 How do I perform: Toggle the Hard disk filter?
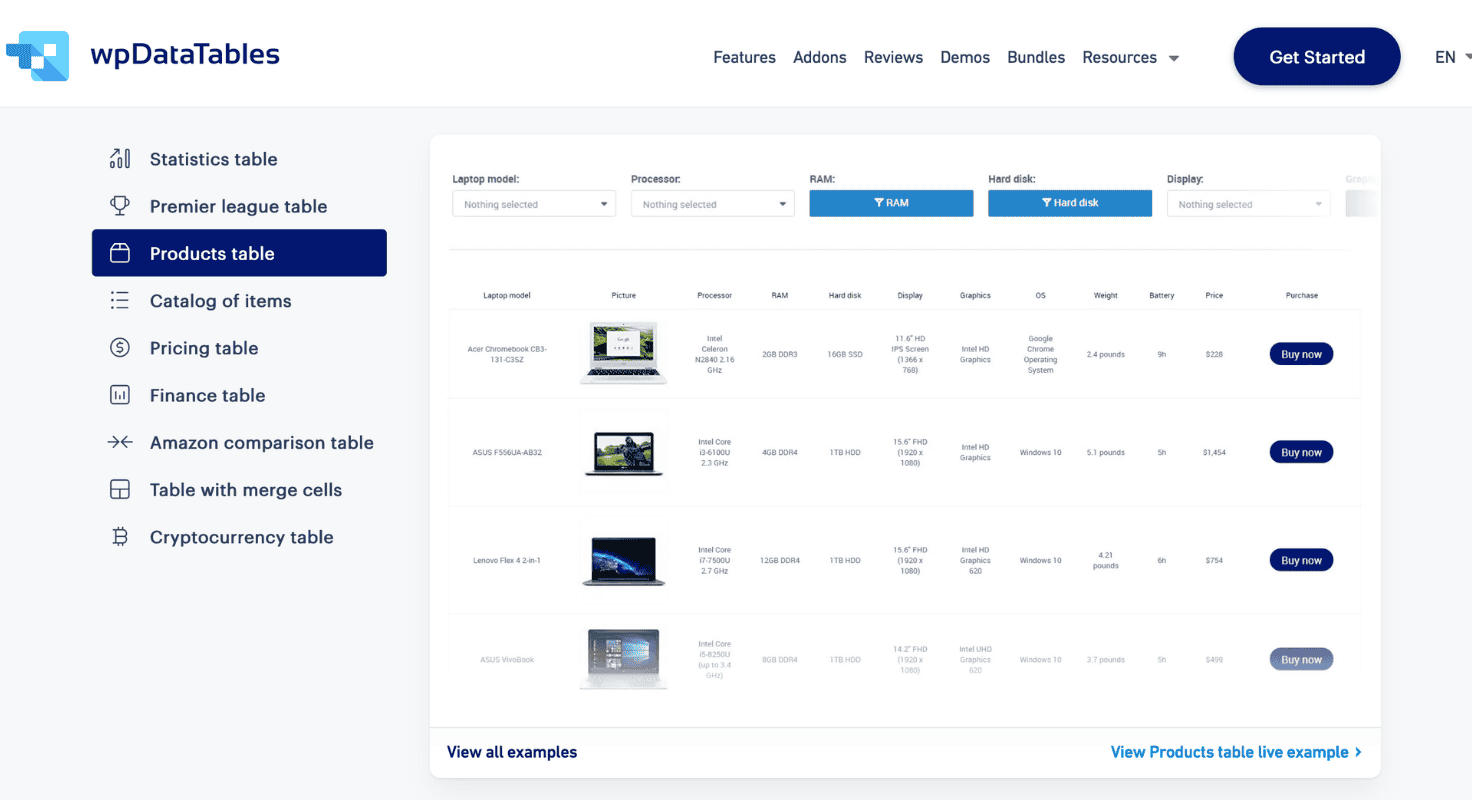(1069, 203)
